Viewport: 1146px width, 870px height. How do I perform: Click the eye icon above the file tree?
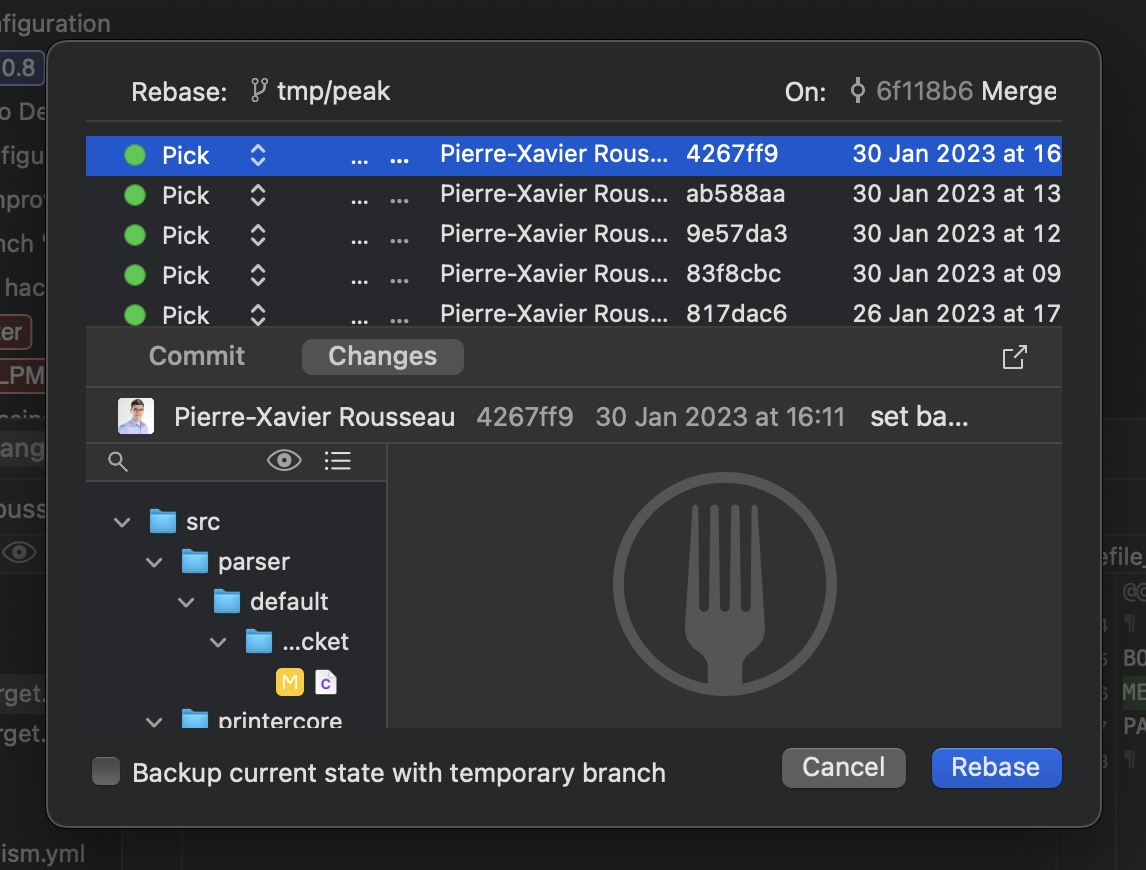[x=284, y=460]
